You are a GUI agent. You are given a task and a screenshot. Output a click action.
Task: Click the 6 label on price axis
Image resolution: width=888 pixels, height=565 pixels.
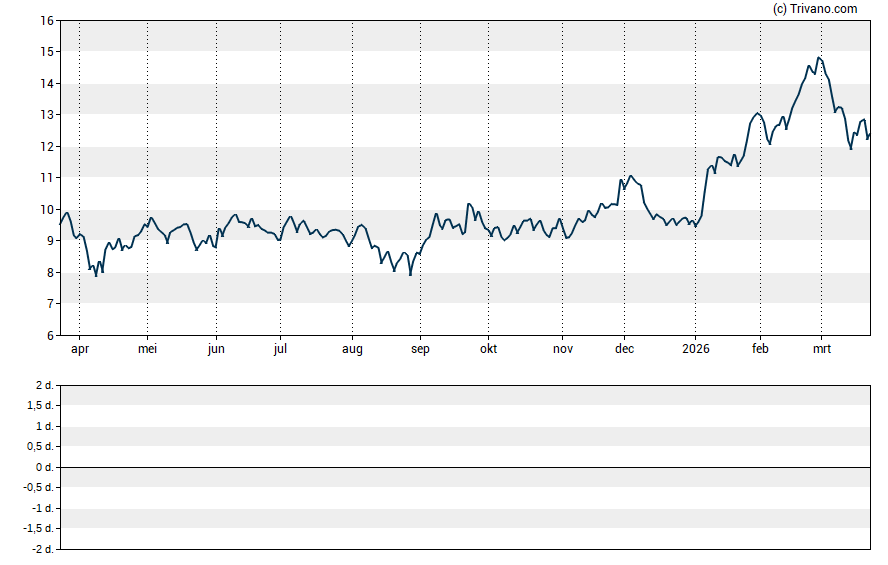point(50,335)
